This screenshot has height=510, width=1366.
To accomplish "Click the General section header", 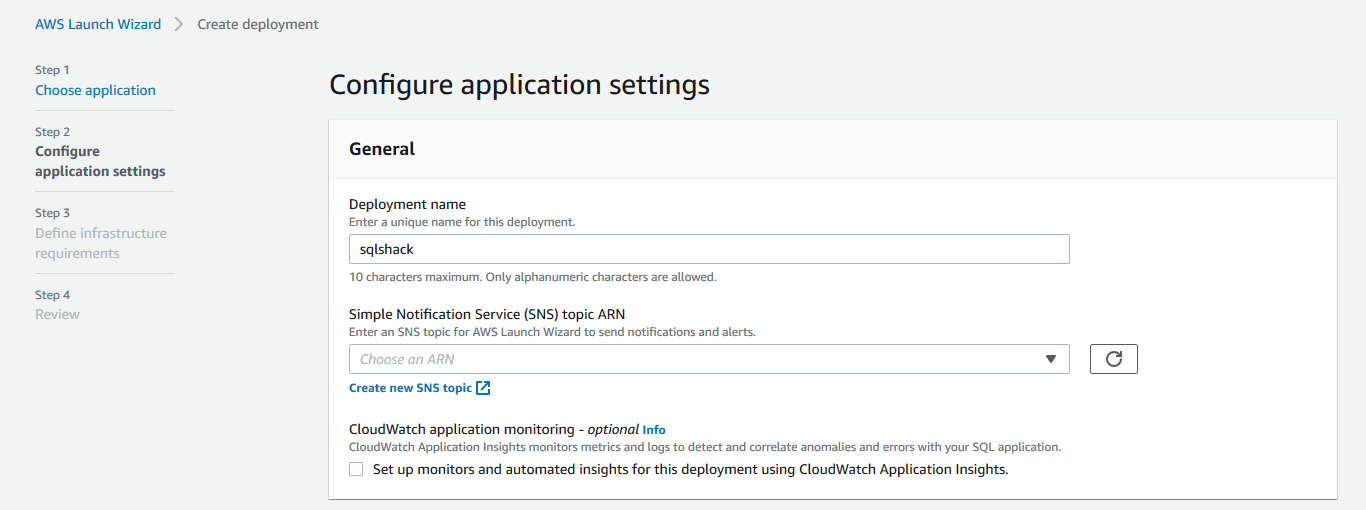I will [x=382, y=149].
